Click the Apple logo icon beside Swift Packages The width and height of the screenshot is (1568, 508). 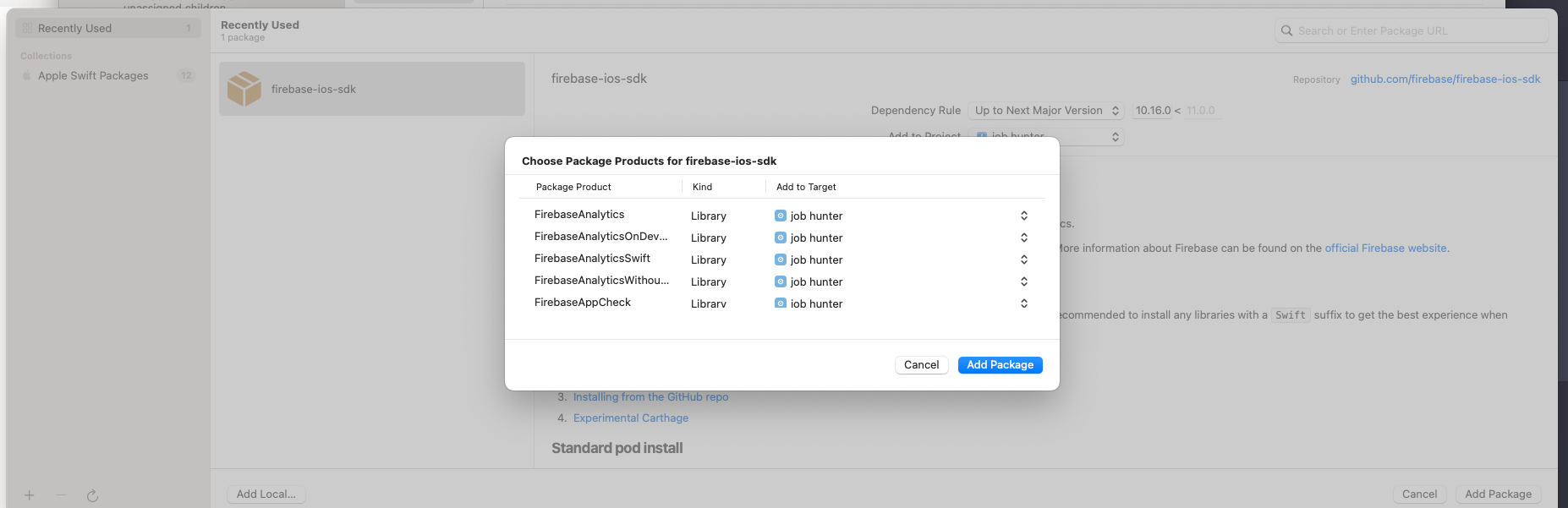pyautogui.click(x=27, y=76)
